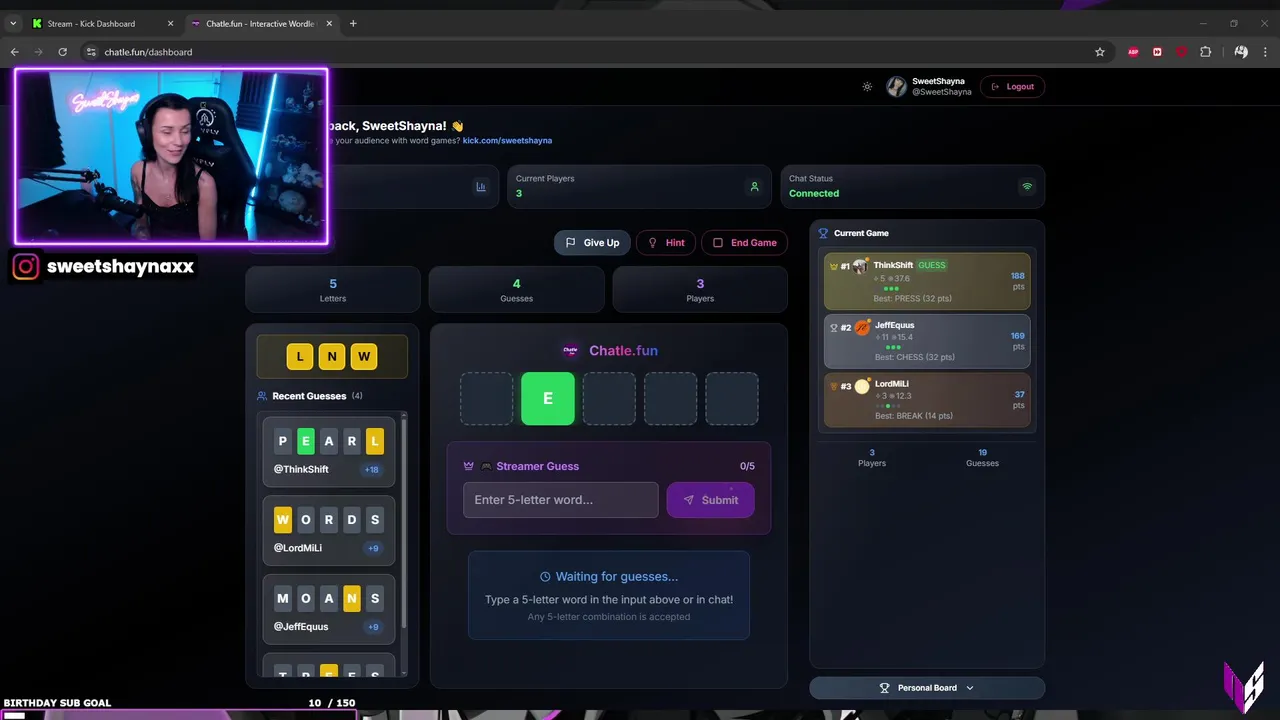Toggle the light/dark theme sun icon
1280x720 pixels.
(867, 87)
